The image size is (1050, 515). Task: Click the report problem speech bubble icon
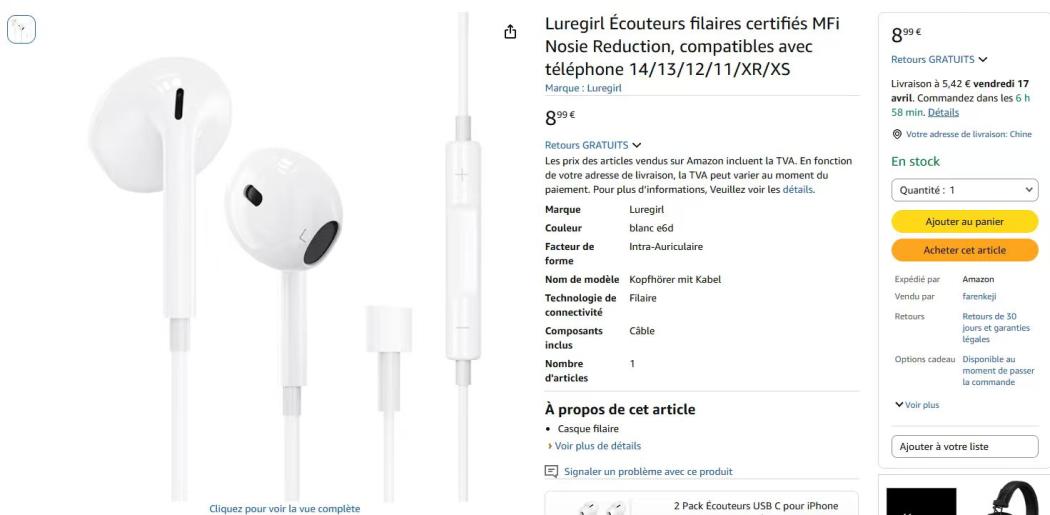(x=551, y=471)
